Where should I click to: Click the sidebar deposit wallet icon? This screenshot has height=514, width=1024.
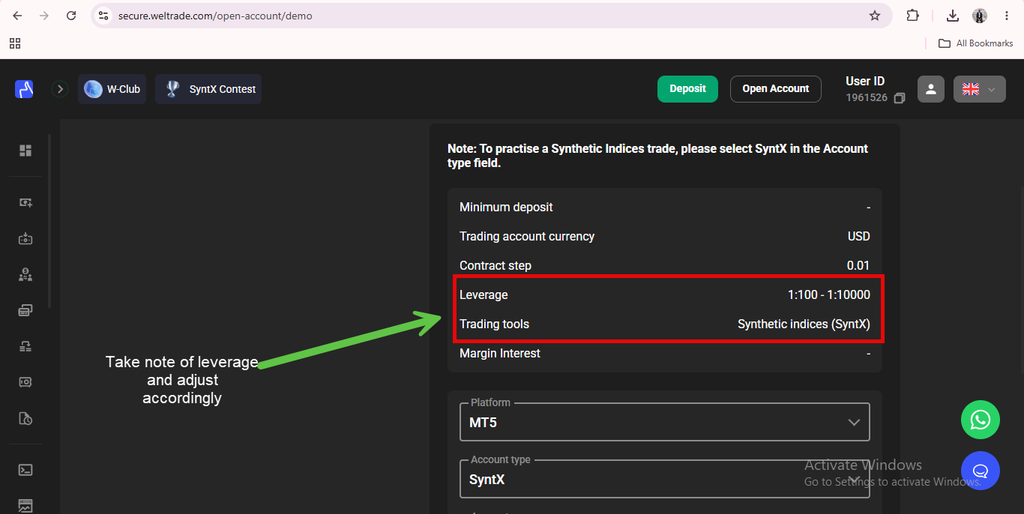pyautogui.click(x=25, y=238)
